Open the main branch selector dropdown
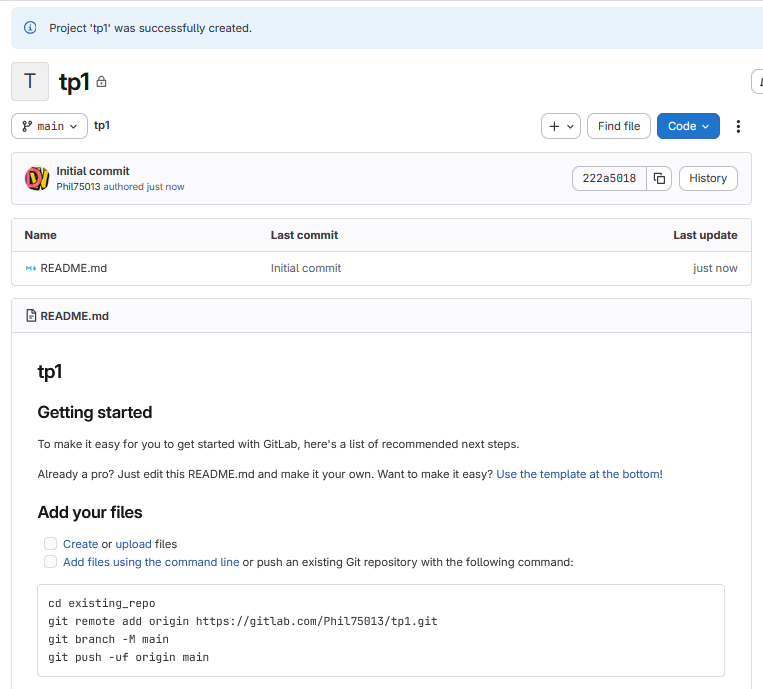This screenshot has height=689, width=763. [x=49, y=126]
